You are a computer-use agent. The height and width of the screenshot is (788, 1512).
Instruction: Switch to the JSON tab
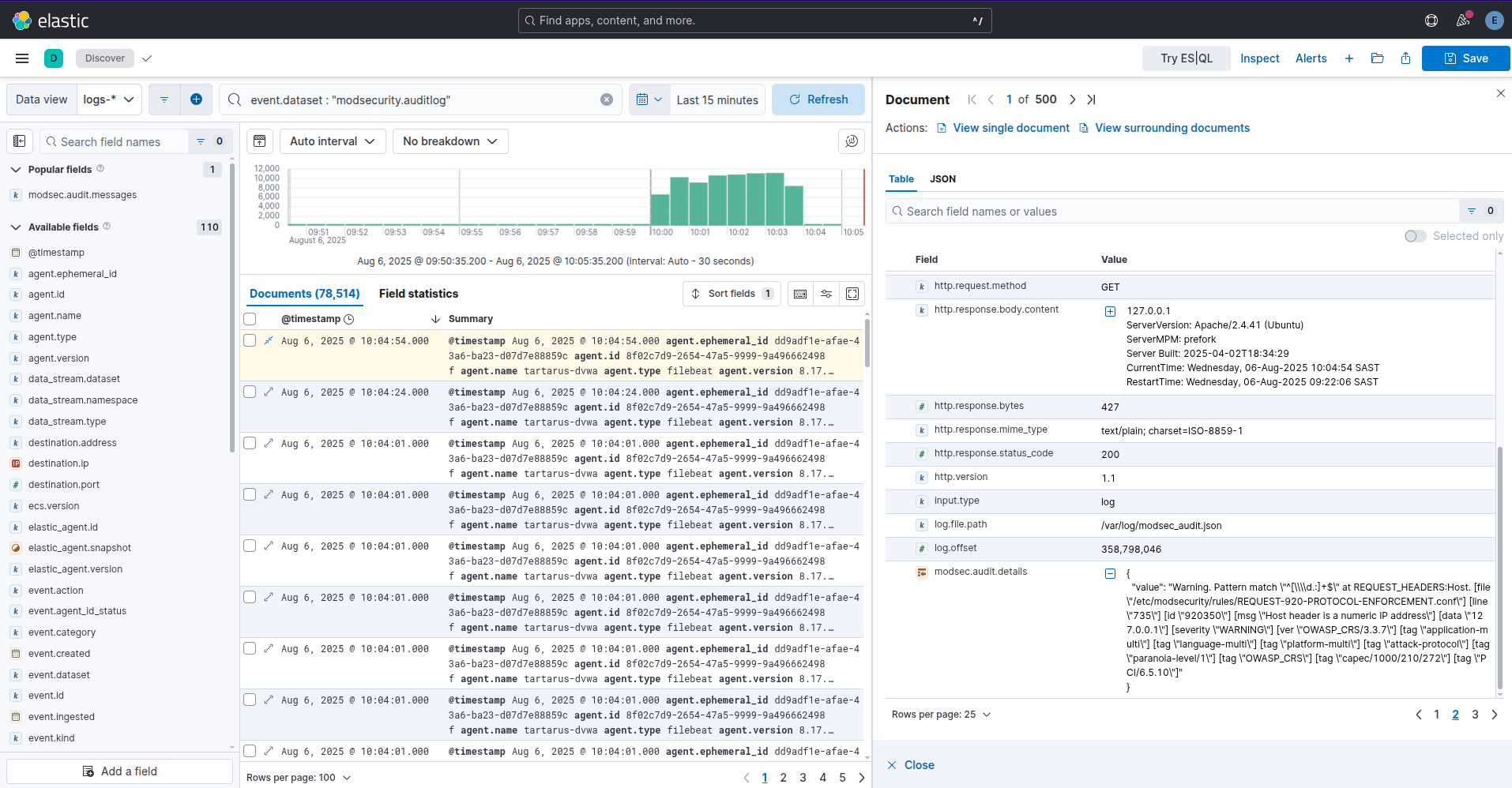coord(942,179)
